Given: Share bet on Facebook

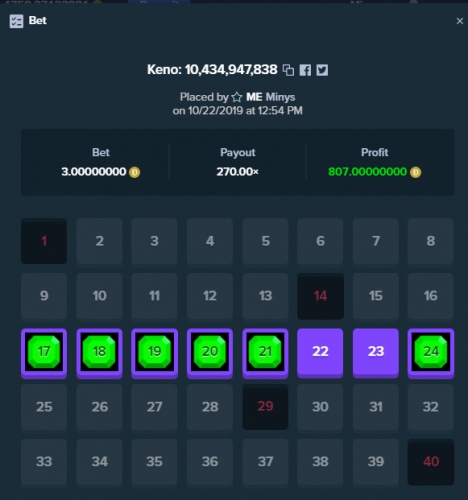Looking at the screenshot, I should pos(305,70).
